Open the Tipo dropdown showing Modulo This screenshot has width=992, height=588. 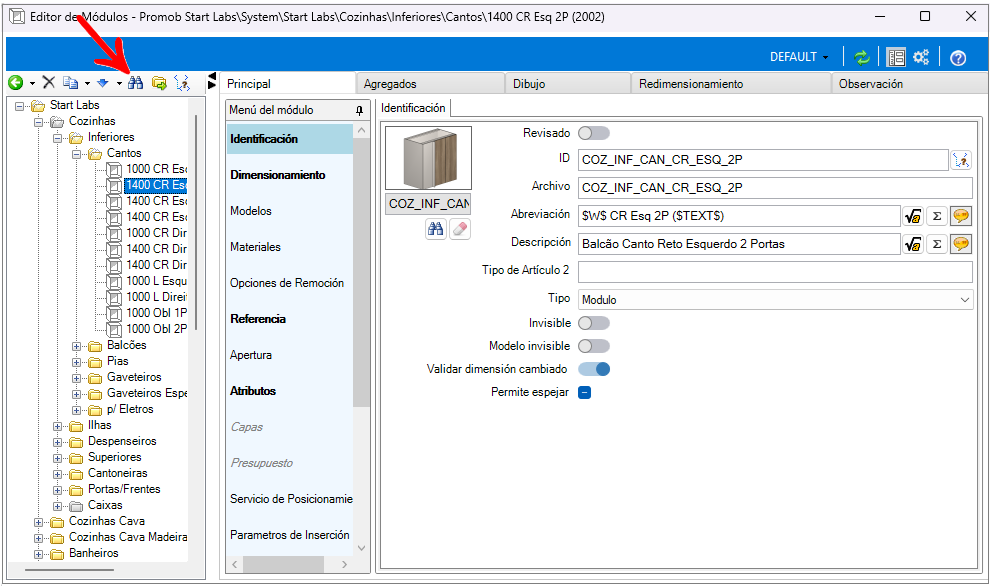(775, 299)
